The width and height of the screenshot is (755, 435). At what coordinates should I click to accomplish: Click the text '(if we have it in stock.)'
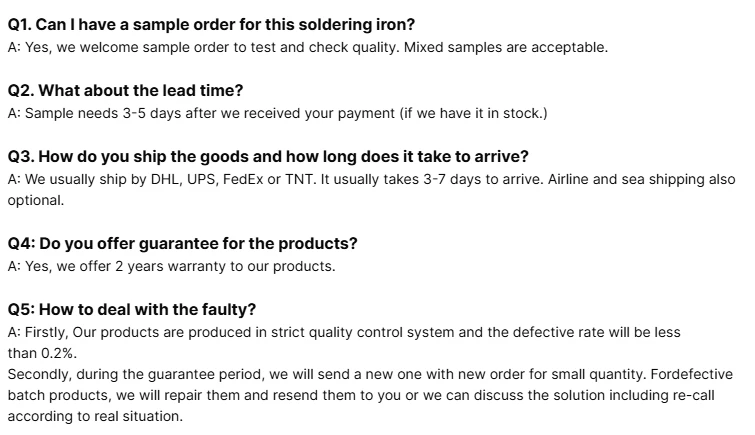pyautogui.click(x=473, y=113)
